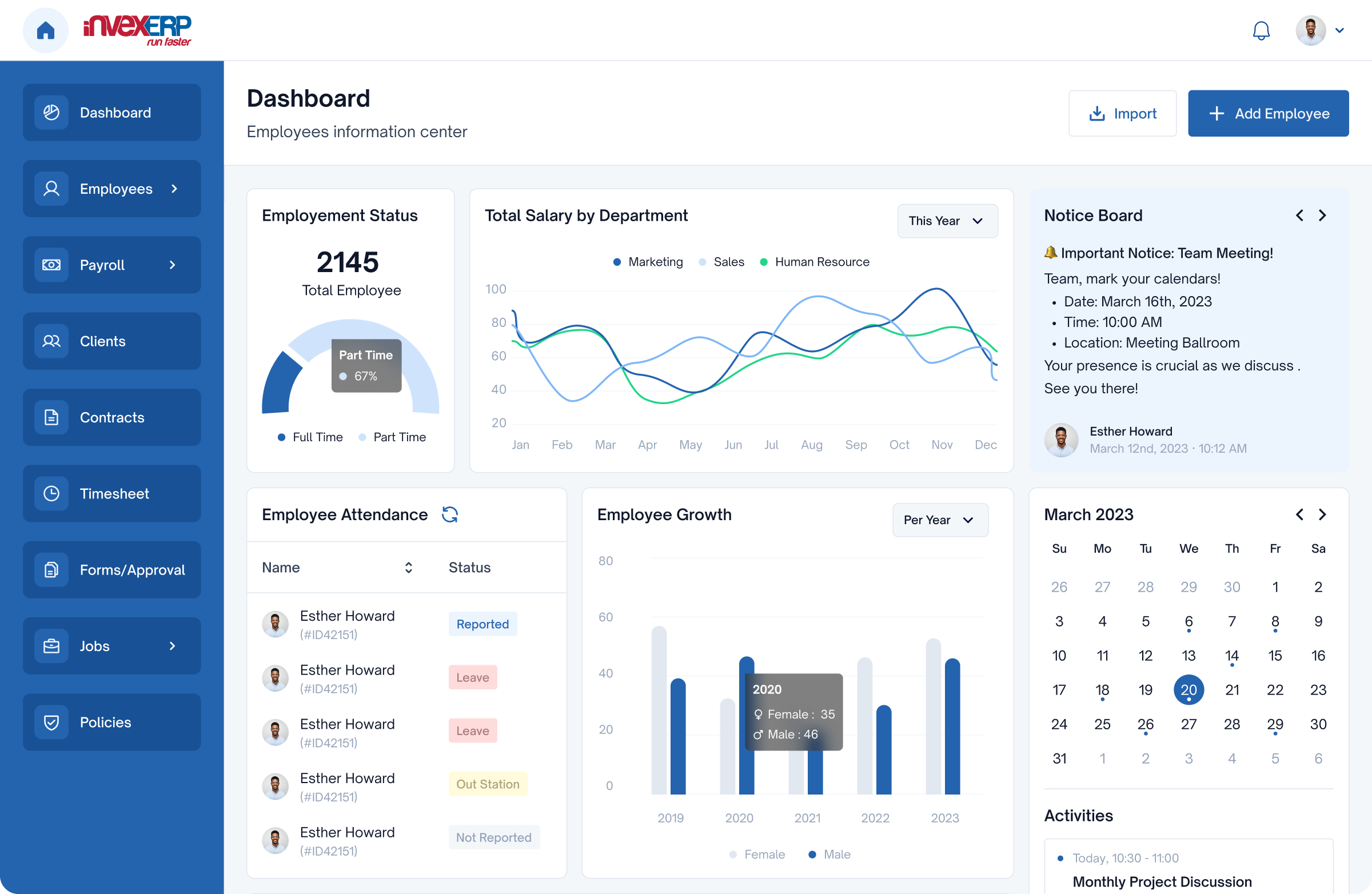Expand the Payroll submenu arrow
The height and width of the screenshot is (894, 1372).
[173, 265]
